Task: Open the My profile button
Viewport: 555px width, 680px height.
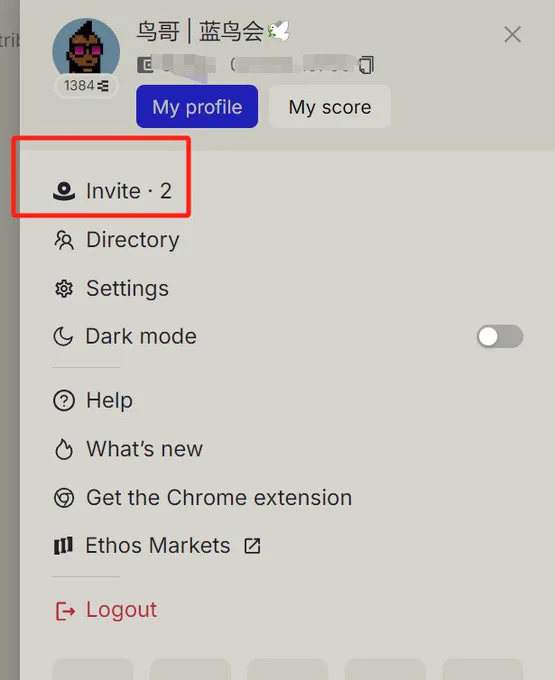Action: tap(197, 106)
